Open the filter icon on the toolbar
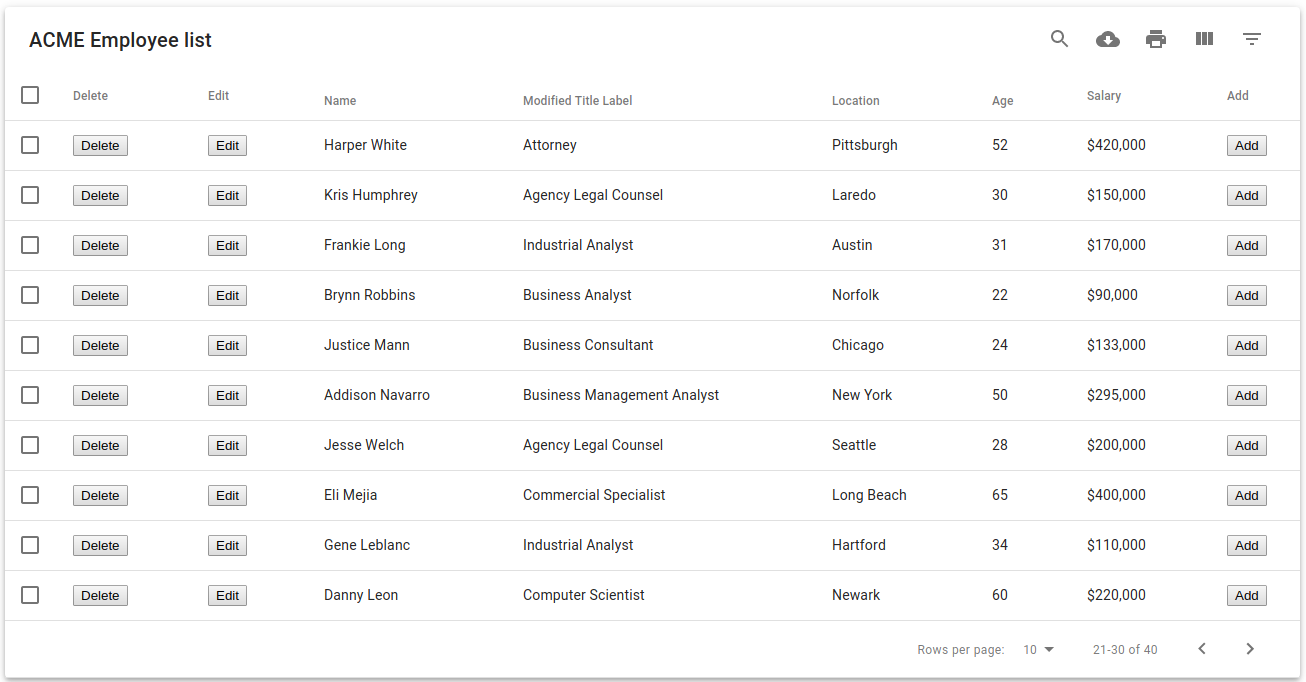Screen dimensions: 1306x682 [x=1251, y=39]
